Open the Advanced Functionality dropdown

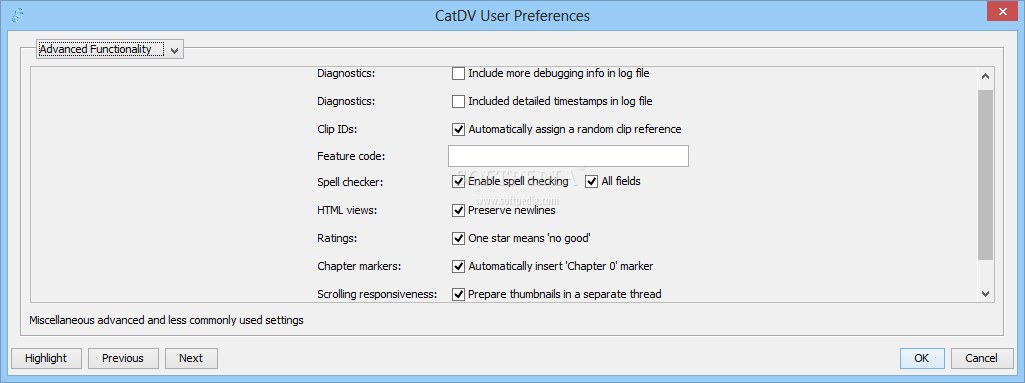pos(110,49)
